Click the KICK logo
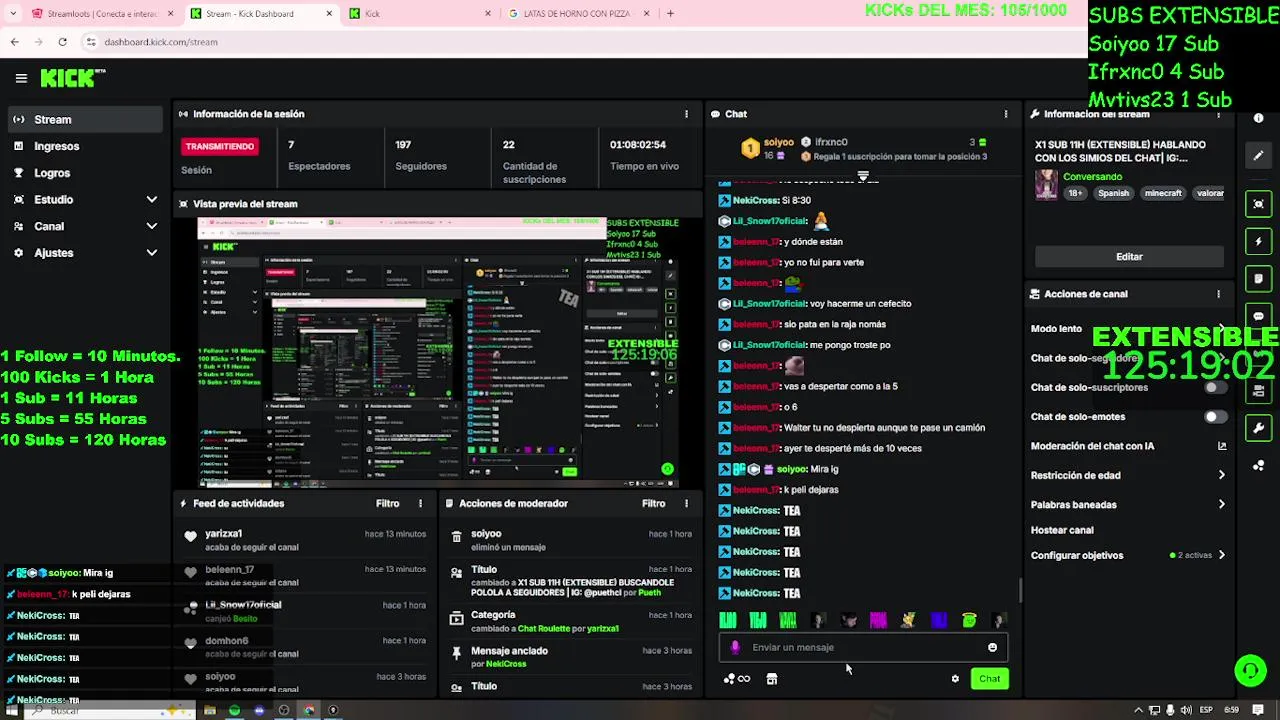 (x=72, y=78)
